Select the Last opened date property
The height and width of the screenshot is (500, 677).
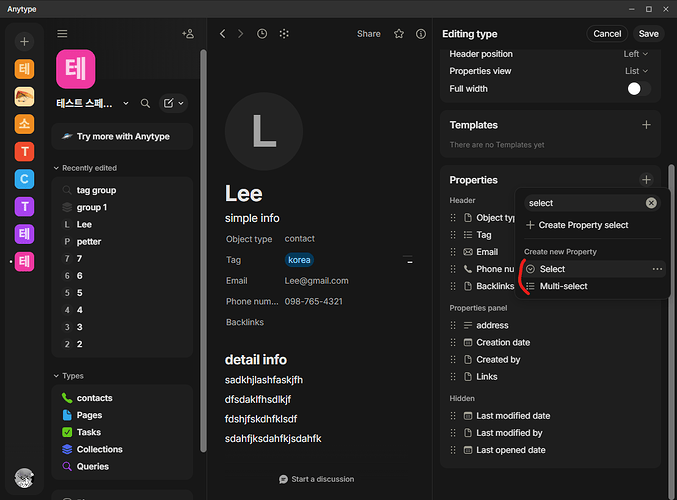pos(550,450)
